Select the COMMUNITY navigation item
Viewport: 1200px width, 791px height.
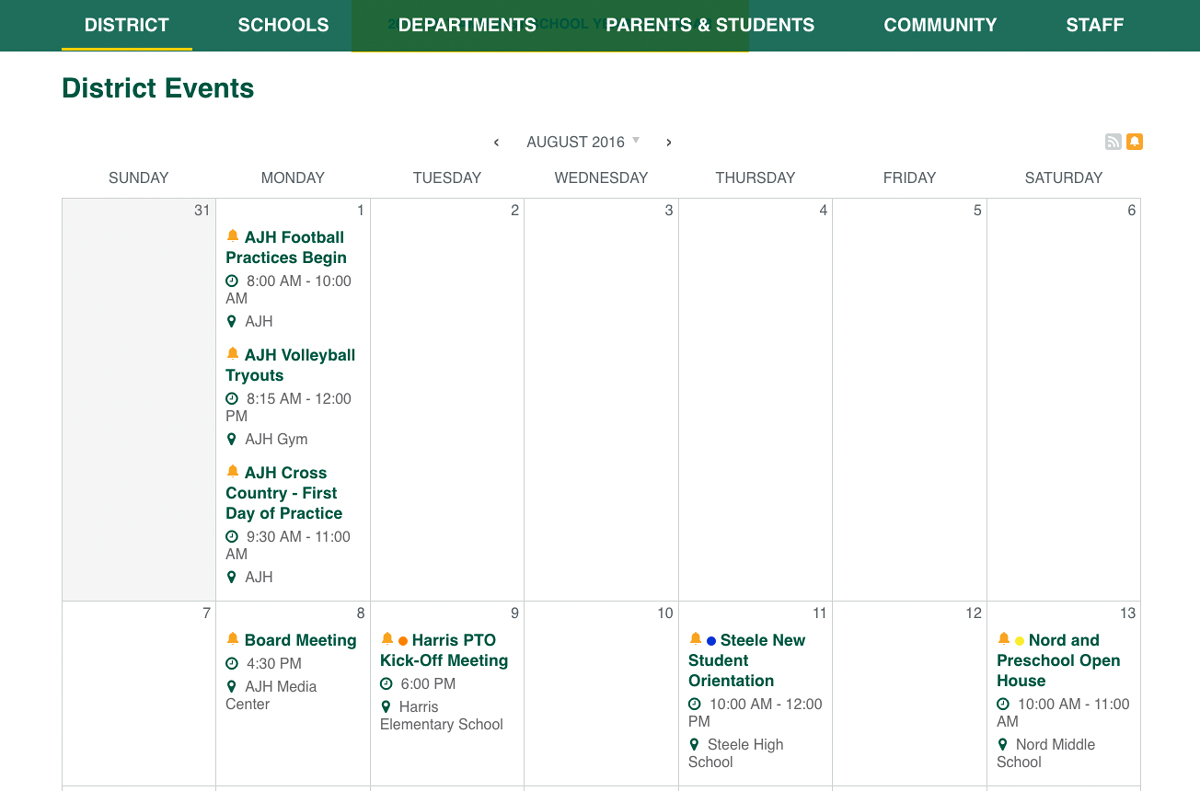point(940,25)
